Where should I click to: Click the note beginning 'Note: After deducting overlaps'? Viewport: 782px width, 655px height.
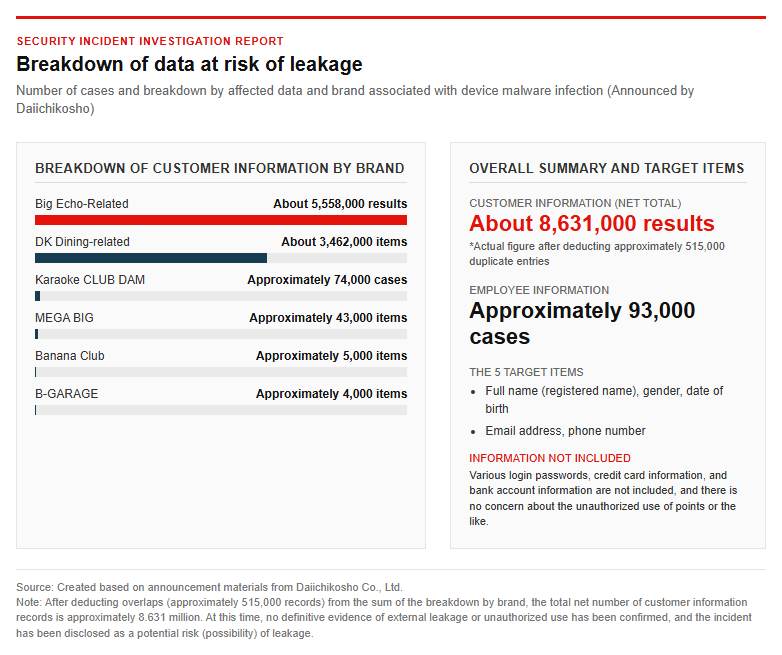(x=384, y=618)
